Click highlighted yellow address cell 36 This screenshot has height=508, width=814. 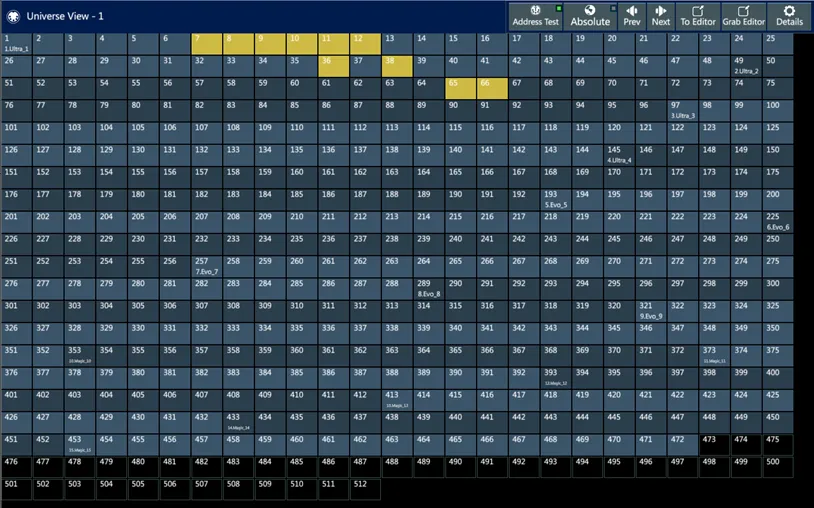[333, 66]
